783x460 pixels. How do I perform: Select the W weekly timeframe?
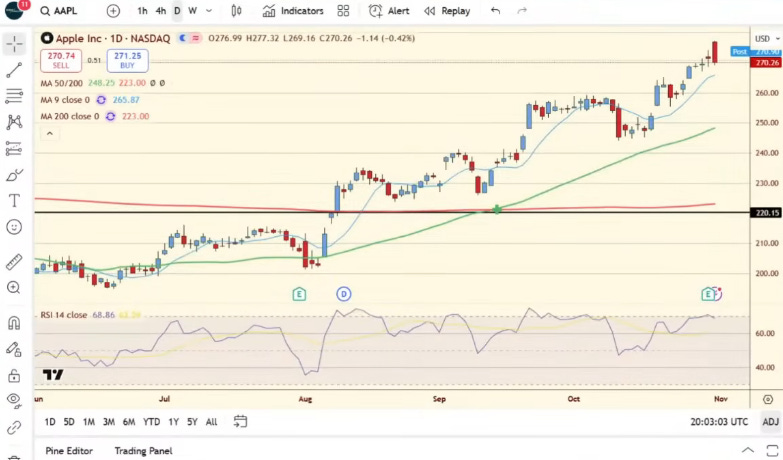pos(192,11)
